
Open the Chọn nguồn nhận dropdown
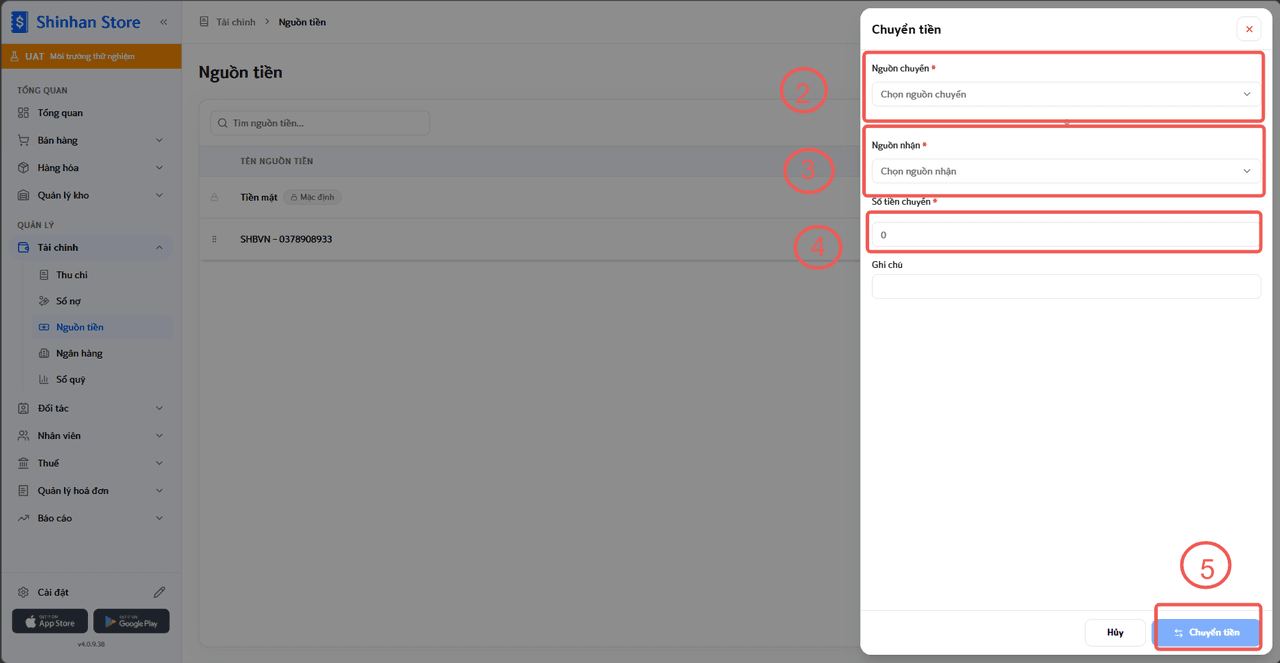(1066, 171)
